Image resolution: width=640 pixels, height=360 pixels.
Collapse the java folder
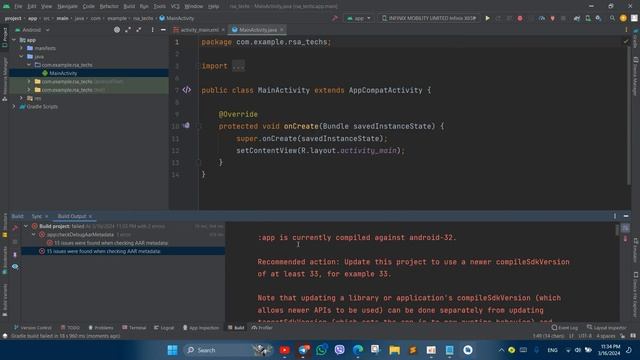(22, 56)
